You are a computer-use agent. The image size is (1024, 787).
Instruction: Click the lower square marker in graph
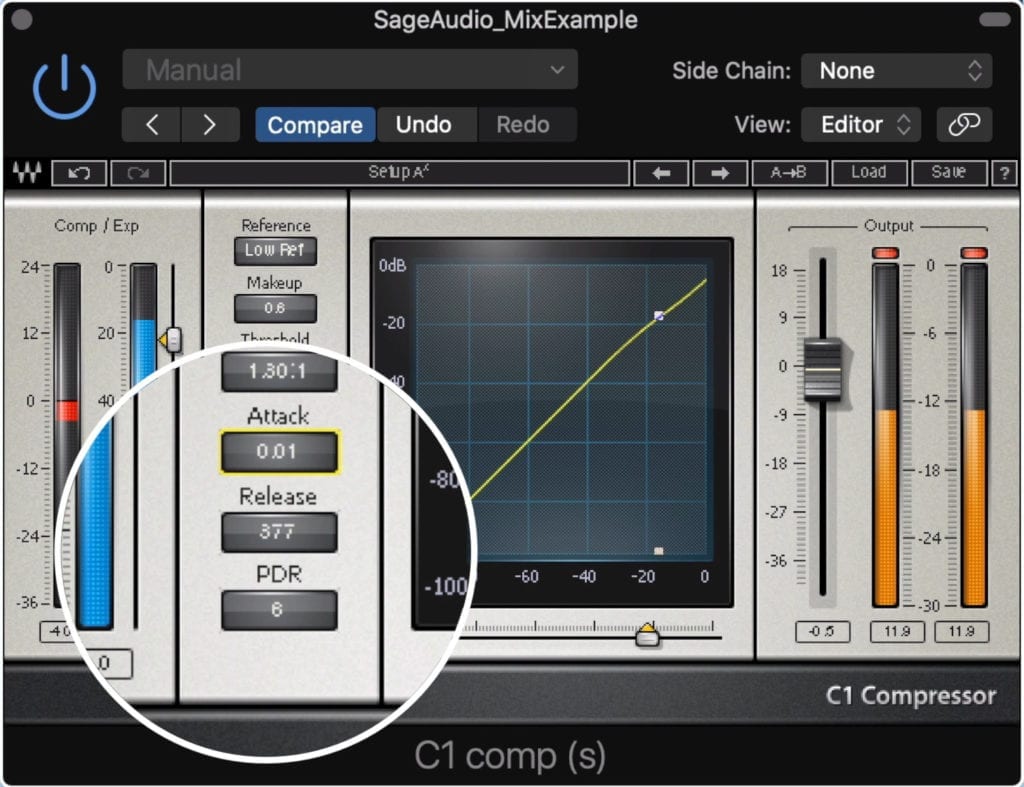click(x=658, y=551)
